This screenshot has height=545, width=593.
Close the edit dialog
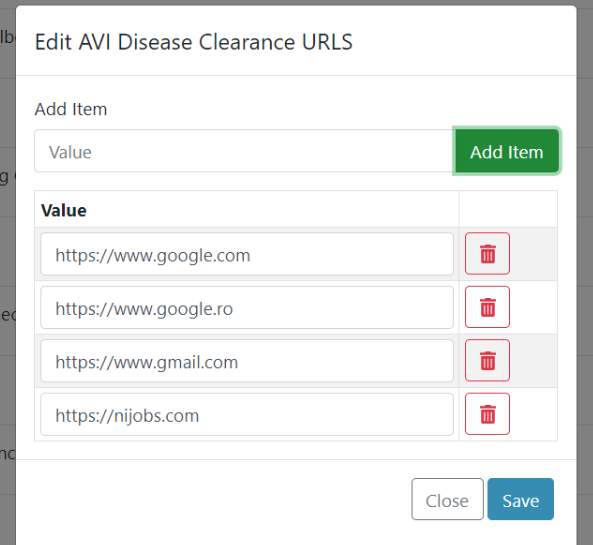[x=447, y=499]
